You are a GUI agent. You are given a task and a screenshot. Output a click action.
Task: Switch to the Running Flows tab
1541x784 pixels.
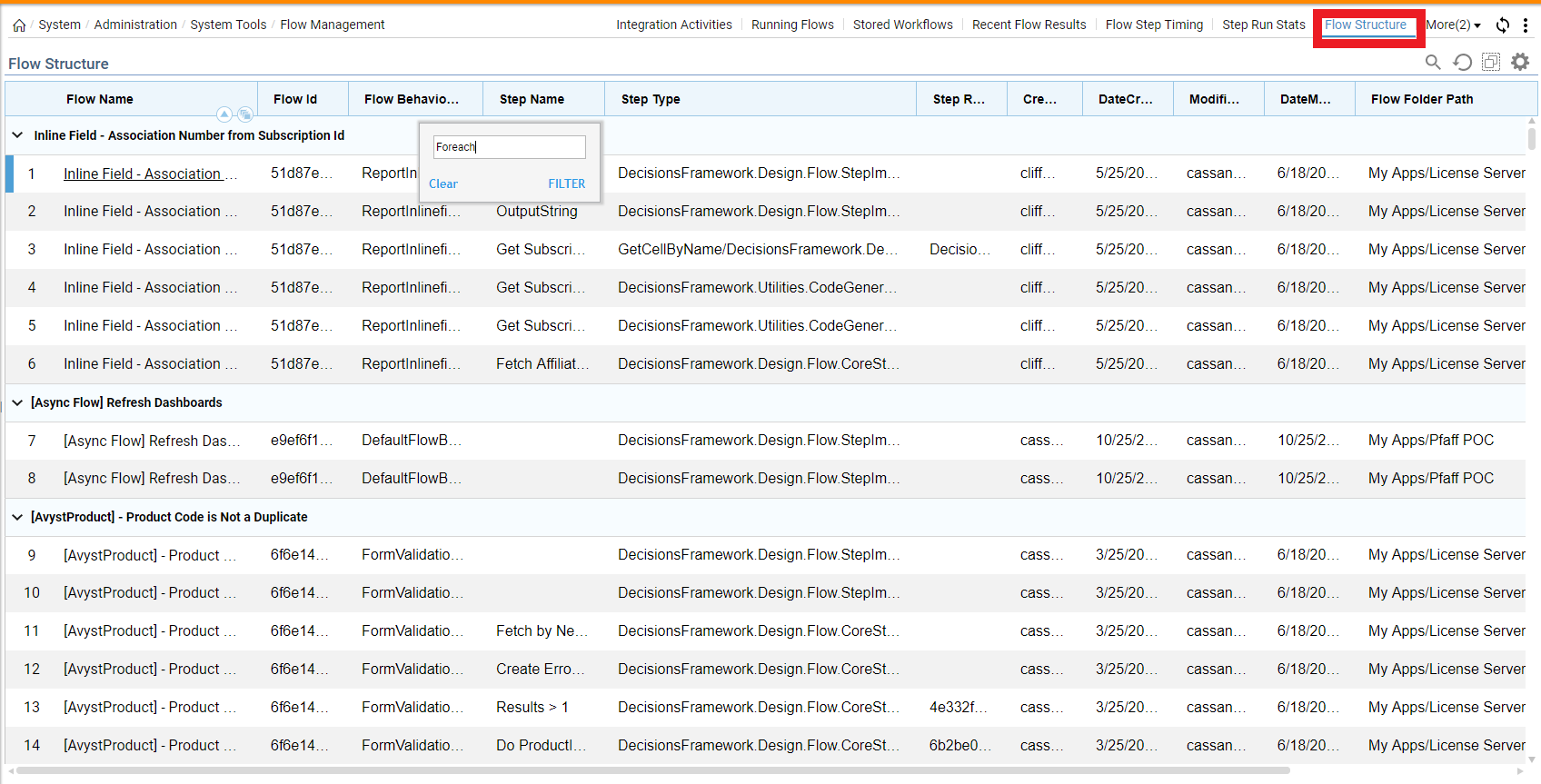coord(792,25)
